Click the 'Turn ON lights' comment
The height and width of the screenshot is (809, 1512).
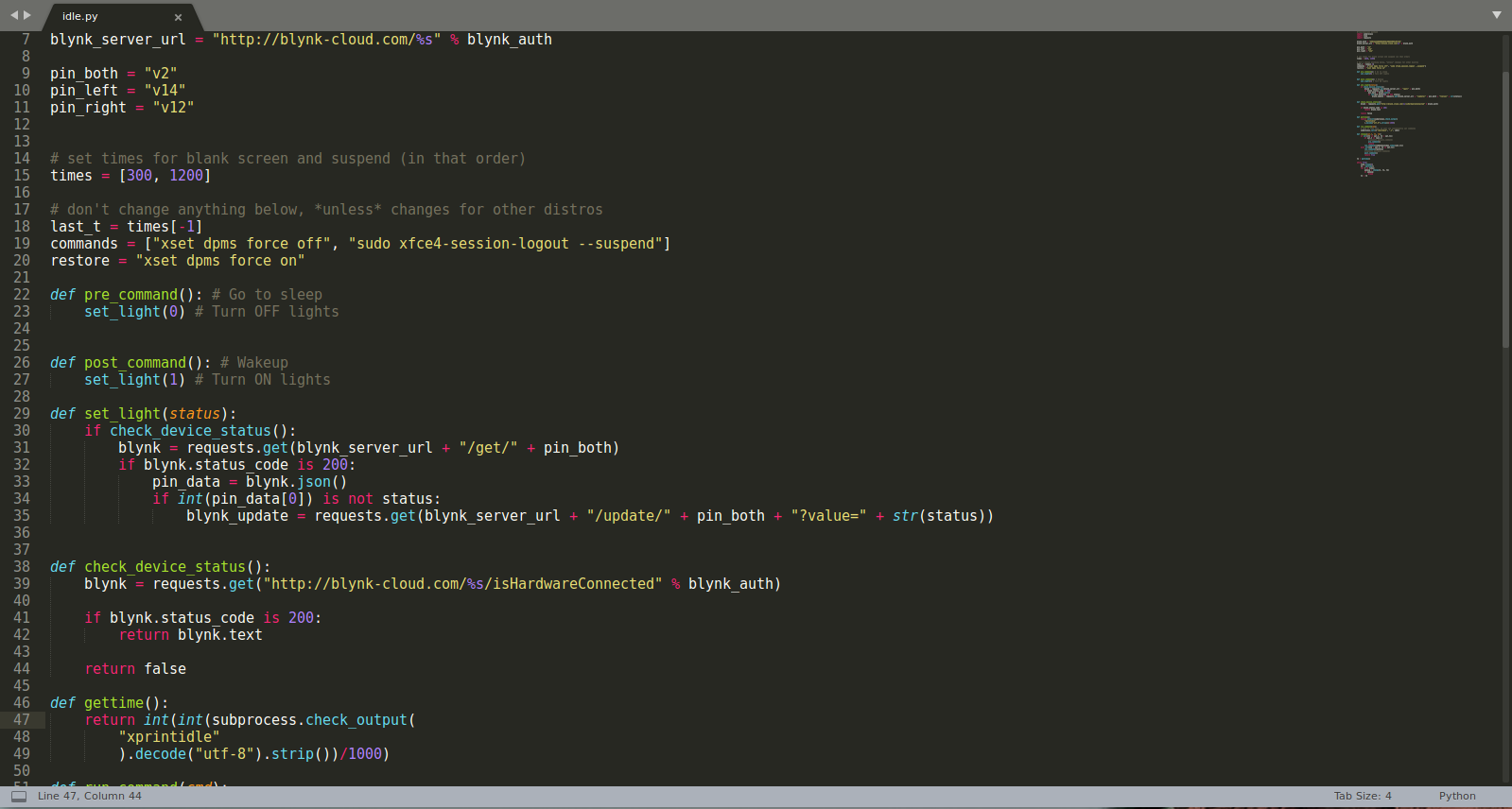click(263, 380)
